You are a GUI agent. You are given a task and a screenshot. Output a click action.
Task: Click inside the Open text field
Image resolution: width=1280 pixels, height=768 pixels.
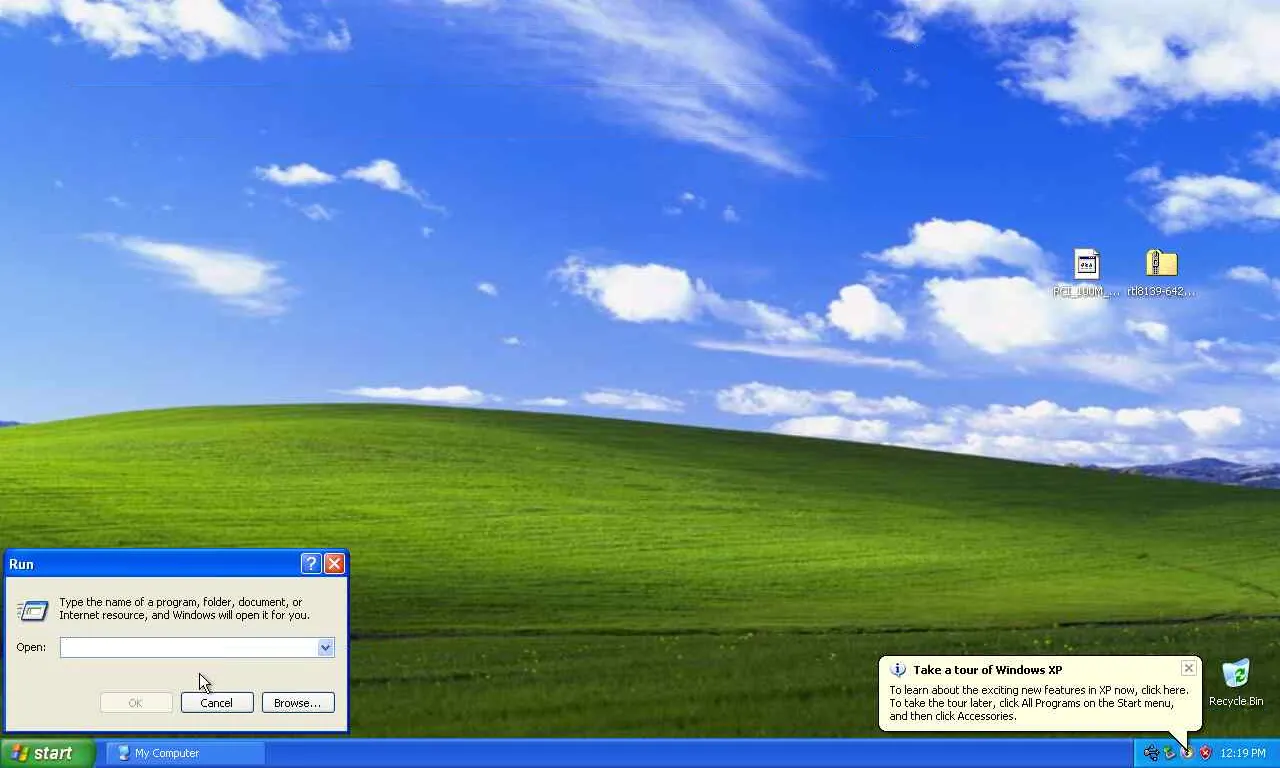189,648
